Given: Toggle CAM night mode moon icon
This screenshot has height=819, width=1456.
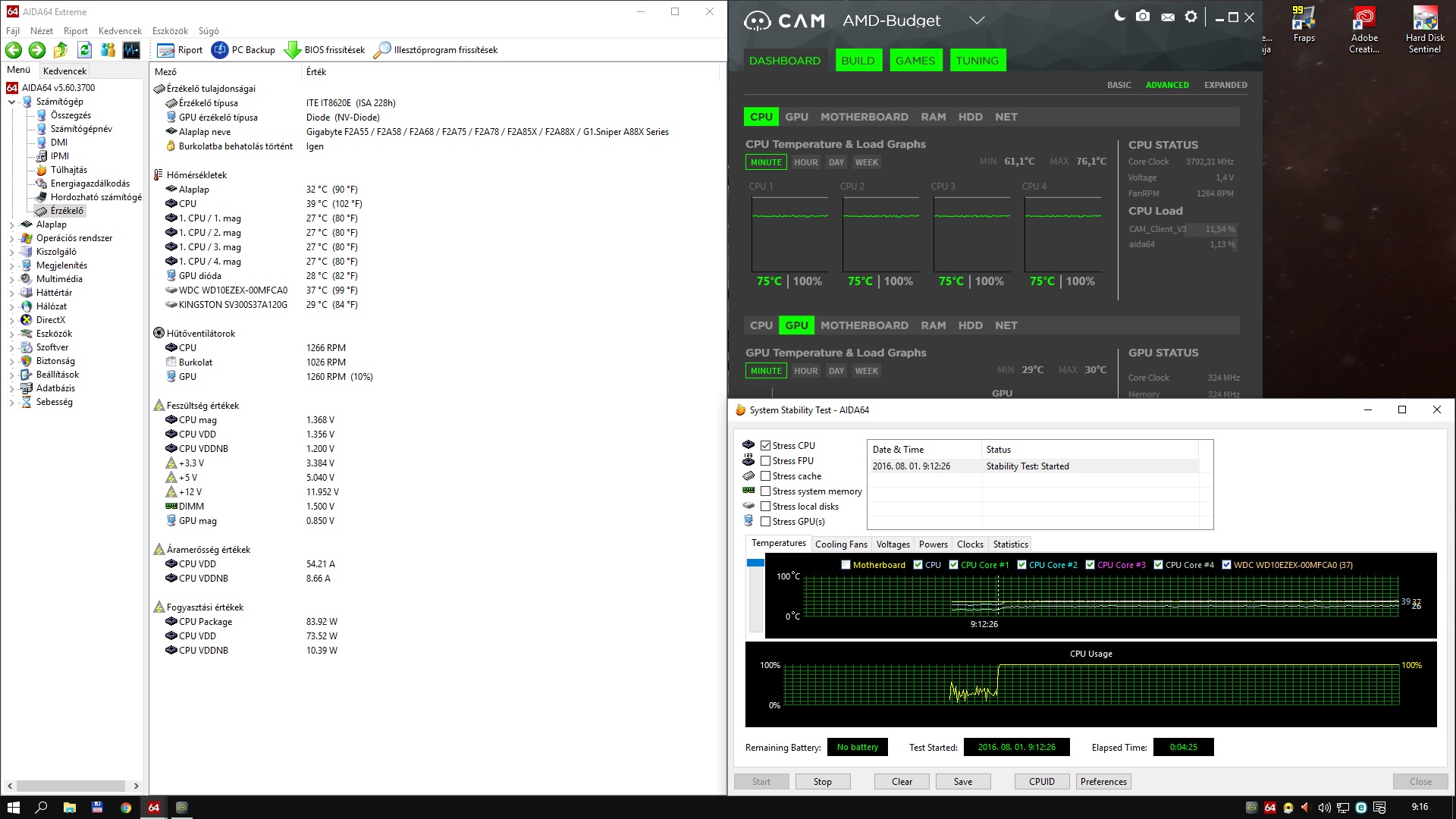Looking at the screenshot, I should point(1119,17).
